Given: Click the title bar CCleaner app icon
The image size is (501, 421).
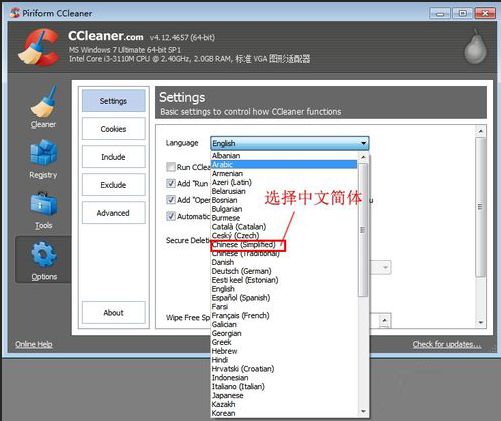Looking at the screenshot, I should (15, 13).
